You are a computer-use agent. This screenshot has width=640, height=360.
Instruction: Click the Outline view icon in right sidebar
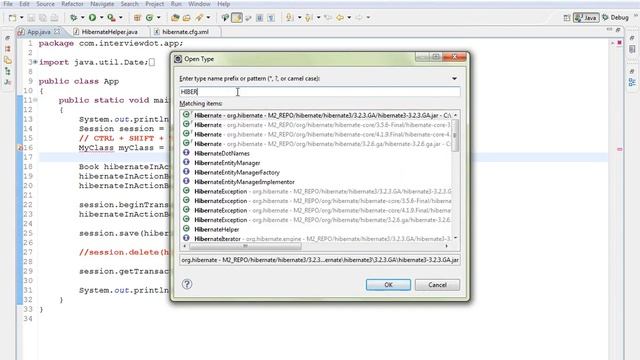pyautogui.click(x=632, y=82)
